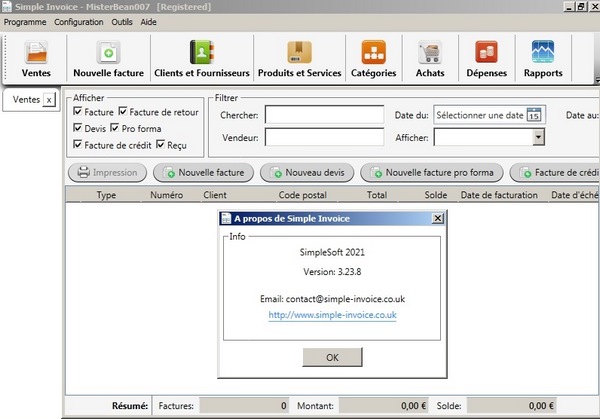Expand the toolbar overflow arrow
The width and height of the screenshot is (600, 419).
[x=597, y=80]
